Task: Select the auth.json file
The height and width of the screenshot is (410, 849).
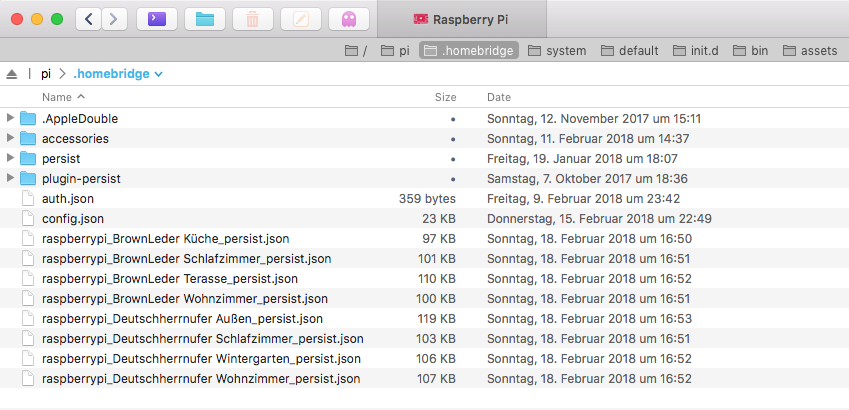Action: [68, 198]
